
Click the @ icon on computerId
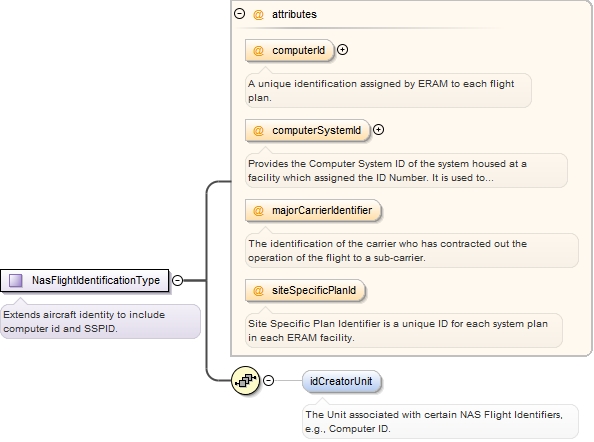click(x=258, y=50)
